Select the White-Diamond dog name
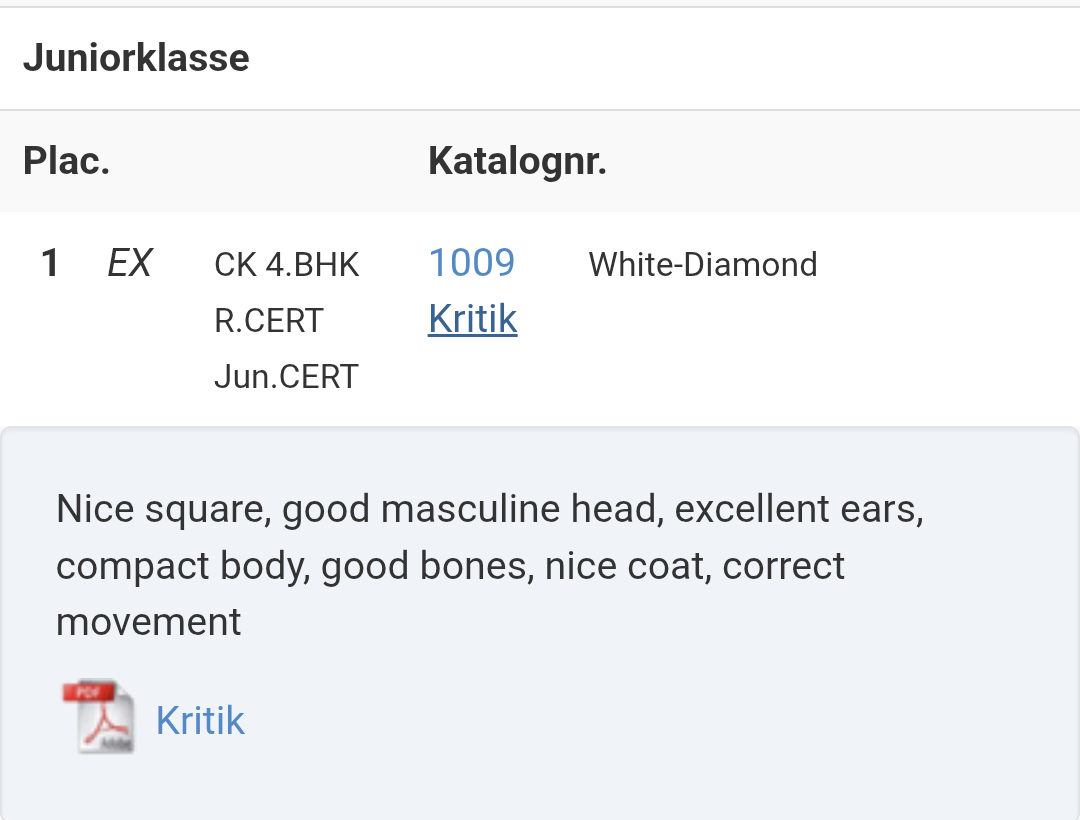Image resolution: width=1080 pixels, height=820 pixels. tap(703, 265)
